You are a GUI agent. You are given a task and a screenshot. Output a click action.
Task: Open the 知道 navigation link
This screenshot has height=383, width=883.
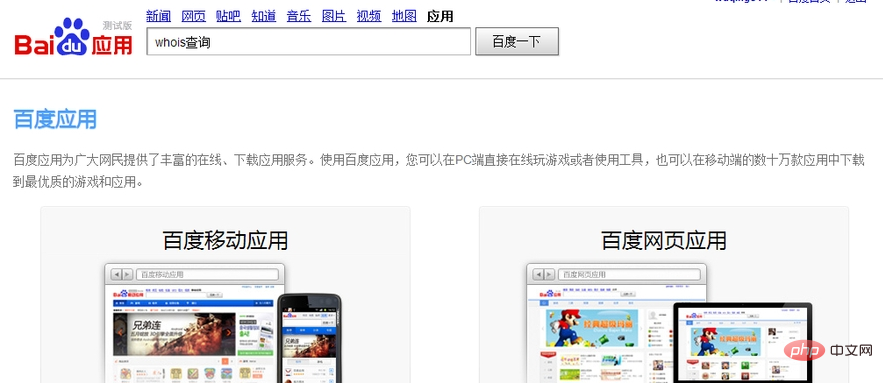pos(264,16)
